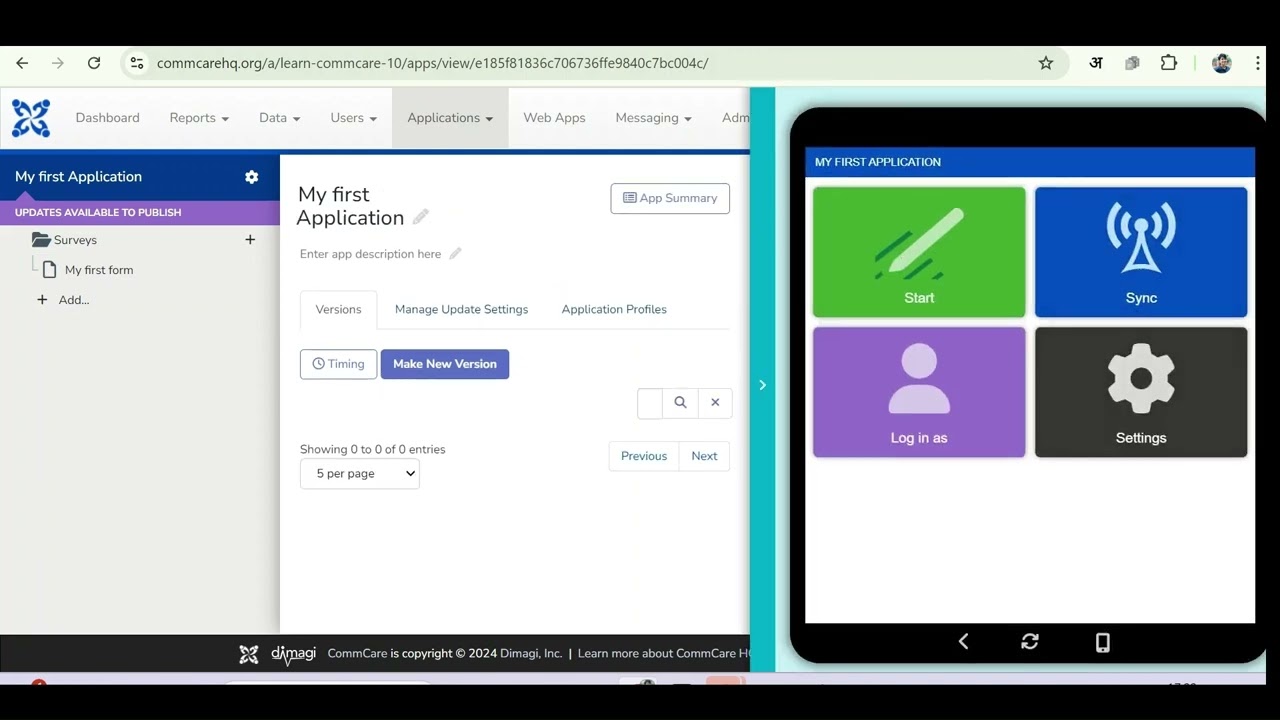Open My first form in sidebar
1280x720 pixels.
99,270
